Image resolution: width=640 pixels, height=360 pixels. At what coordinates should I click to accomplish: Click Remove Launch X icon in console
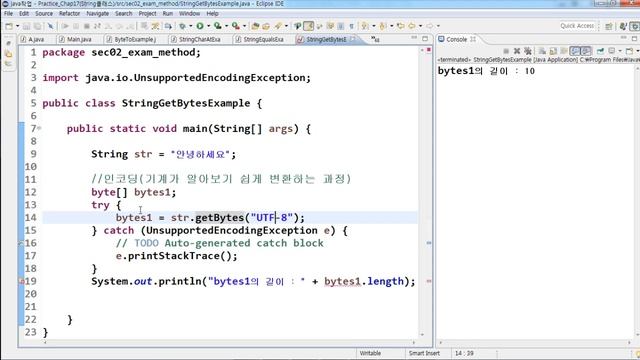pyautogui.click(x=517, y=51)
